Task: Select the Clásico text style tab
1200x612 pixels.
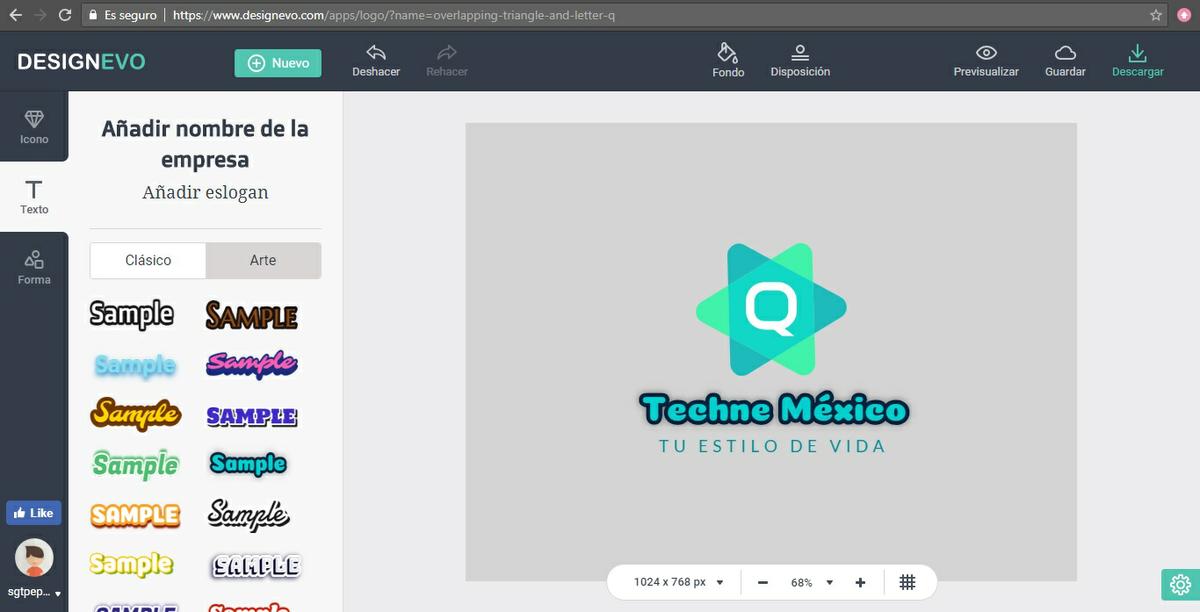Action: coord(148,260)
